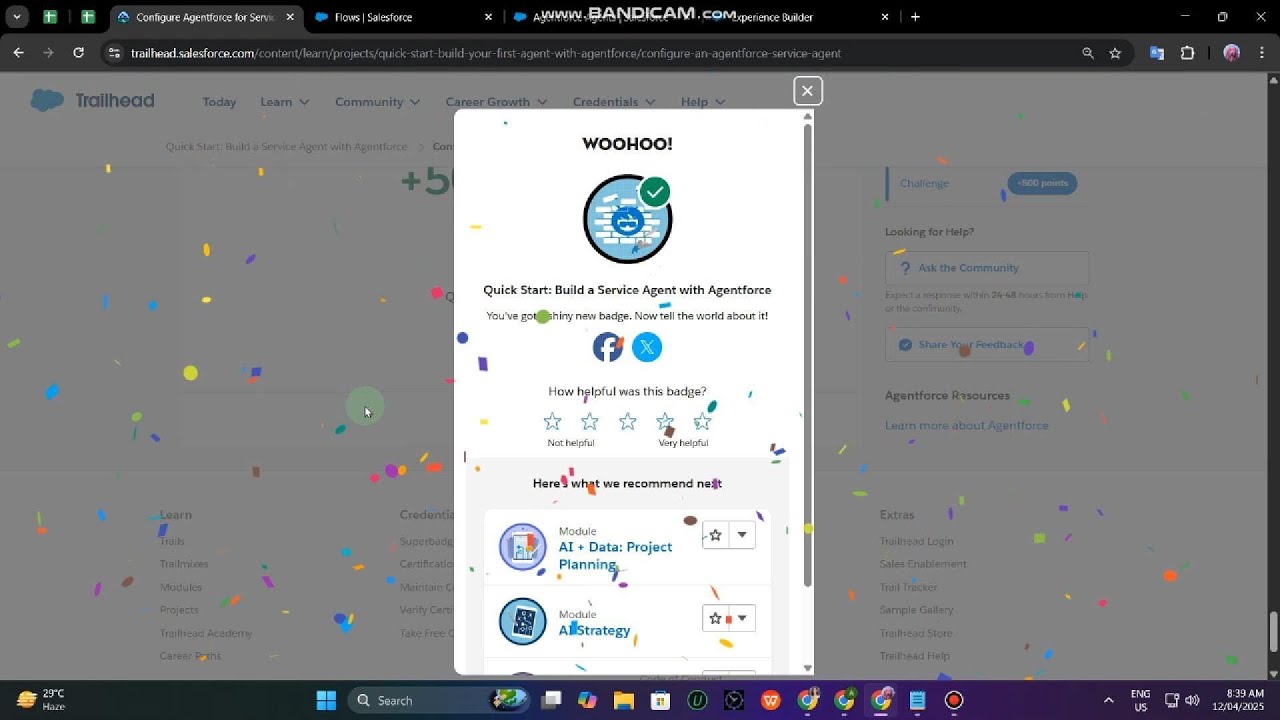Open Modules footer link
The image size is (1280, 720).
tap(181, 587)
